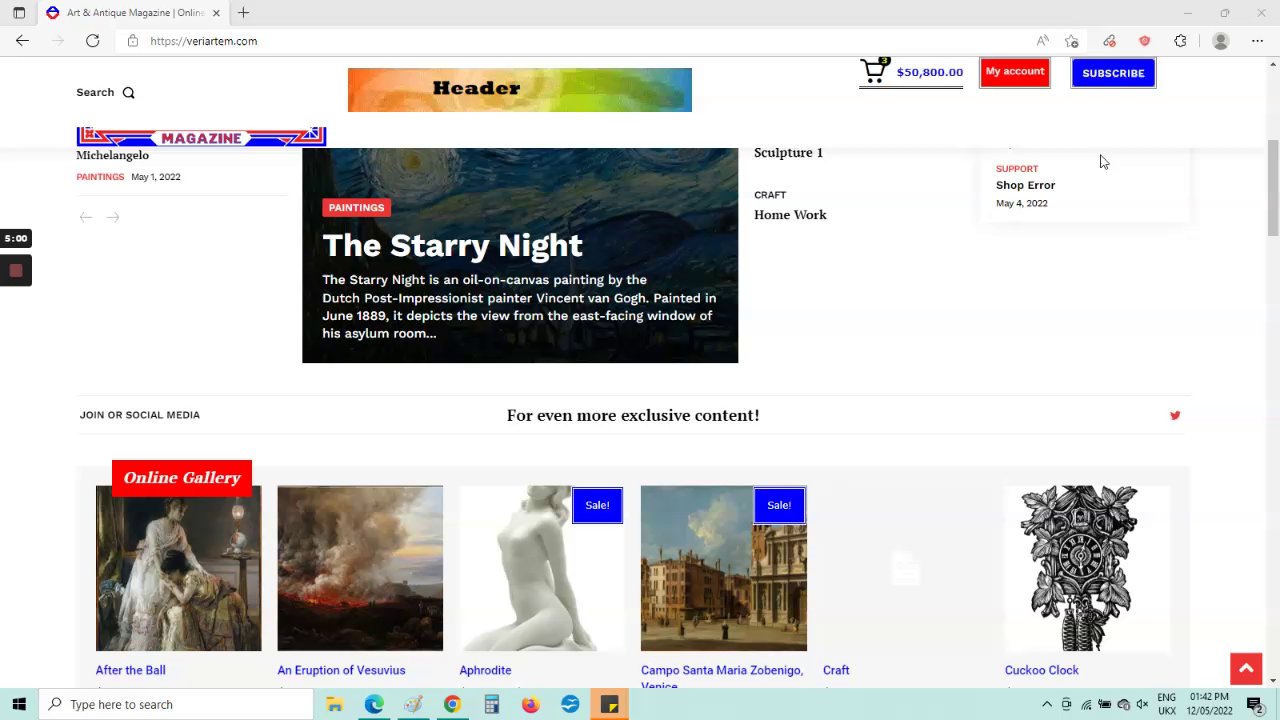Click the Search label on the site
Image resolution: width=1280 pixels, height=720 pixels.
[95, 93]
